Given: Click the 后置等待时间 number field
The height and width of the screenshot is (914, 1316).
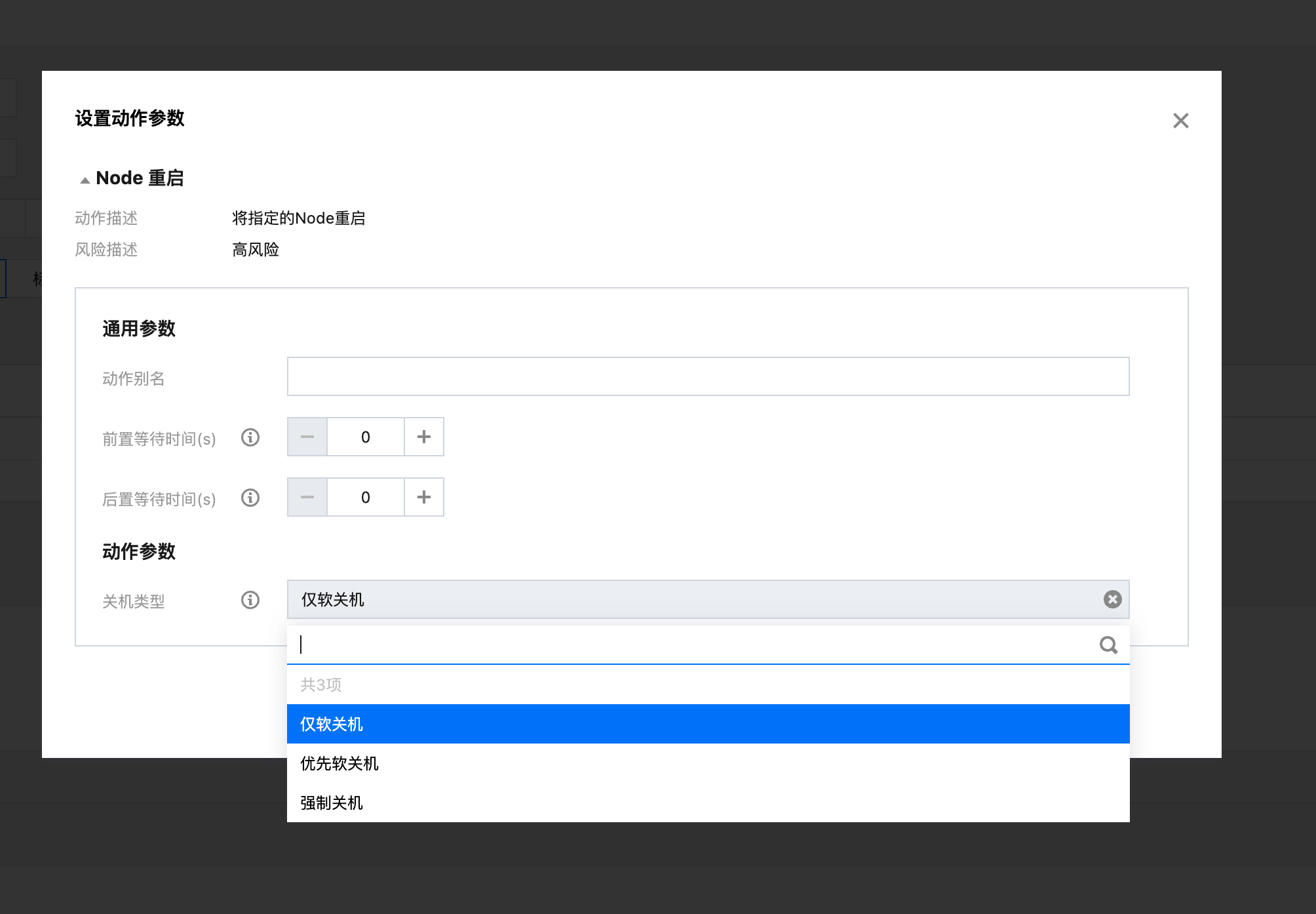Looking at the screenshot, I should coord(366,497).
